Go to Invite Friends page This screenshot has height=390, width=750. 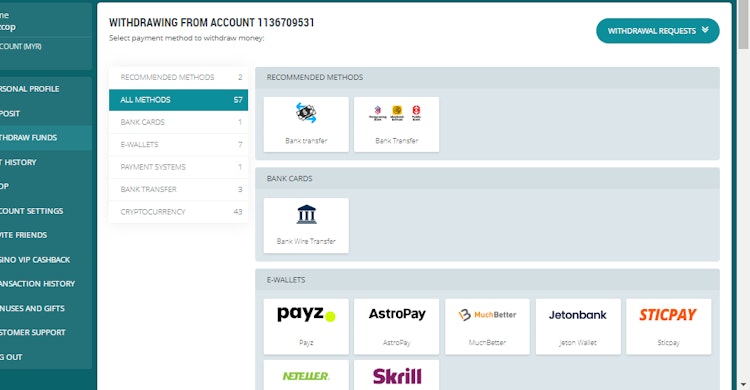coord(46,235)
